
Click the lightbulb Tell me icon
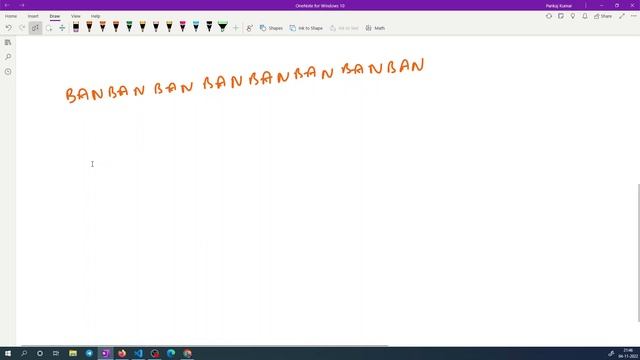[x=573, y=16]
